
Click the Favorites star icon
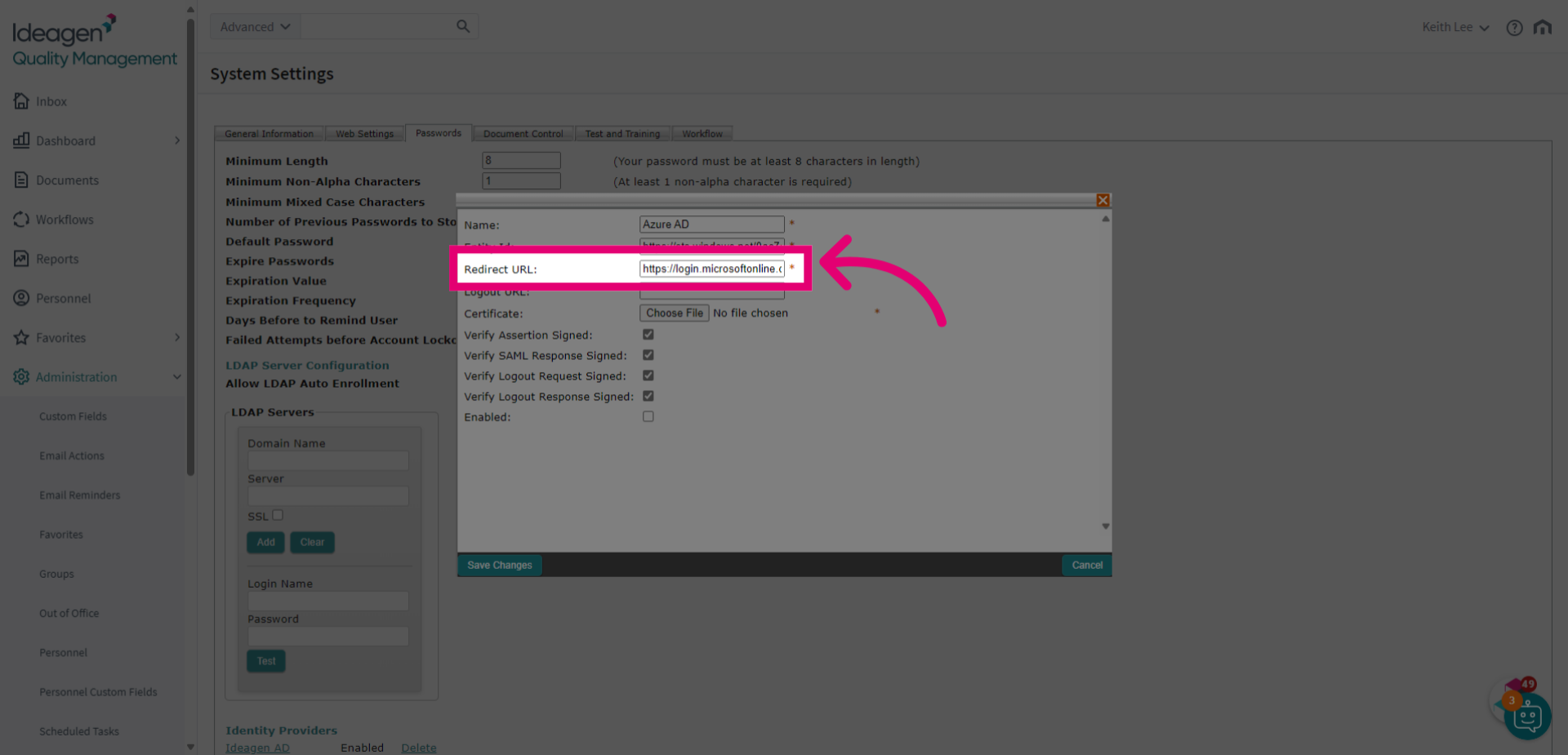21,337
